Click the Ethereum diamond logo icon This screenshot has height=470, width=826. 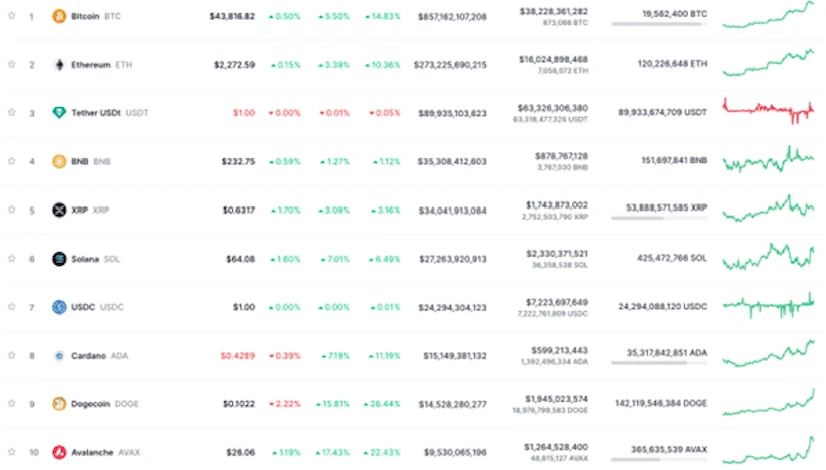click(59, 65)
